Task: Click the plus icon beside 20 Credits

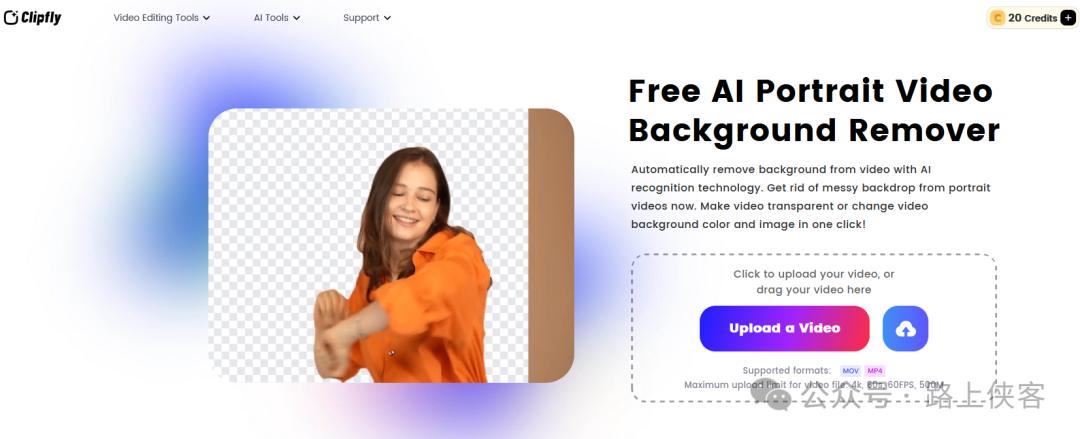Action: pos(1068,18)
